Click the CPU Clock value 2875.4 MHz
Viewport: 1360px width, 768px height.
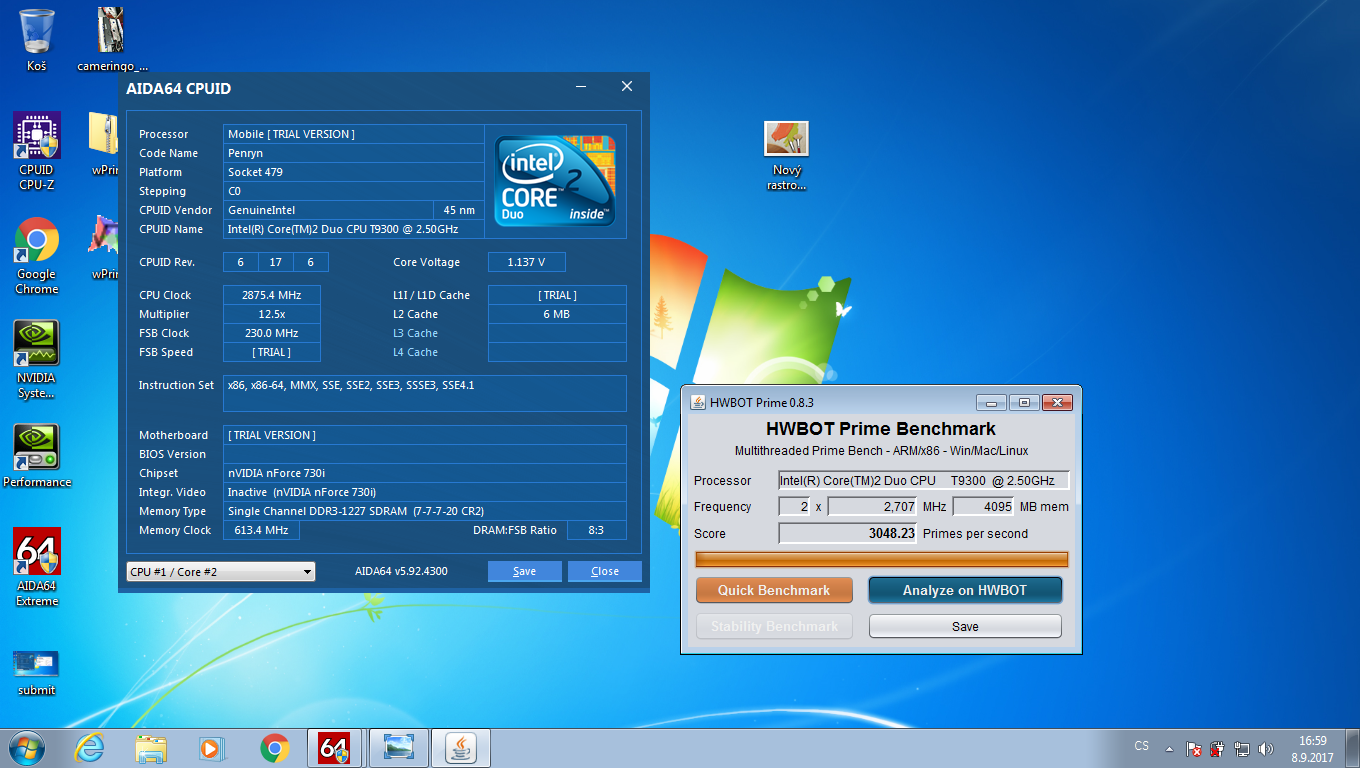(x=272, y=295)
